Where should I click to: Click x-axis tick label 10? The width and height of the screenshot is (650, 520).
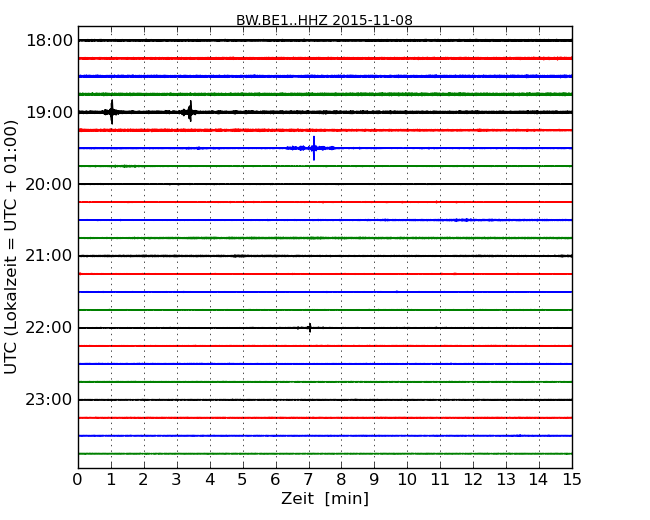[x=407, y=479]
